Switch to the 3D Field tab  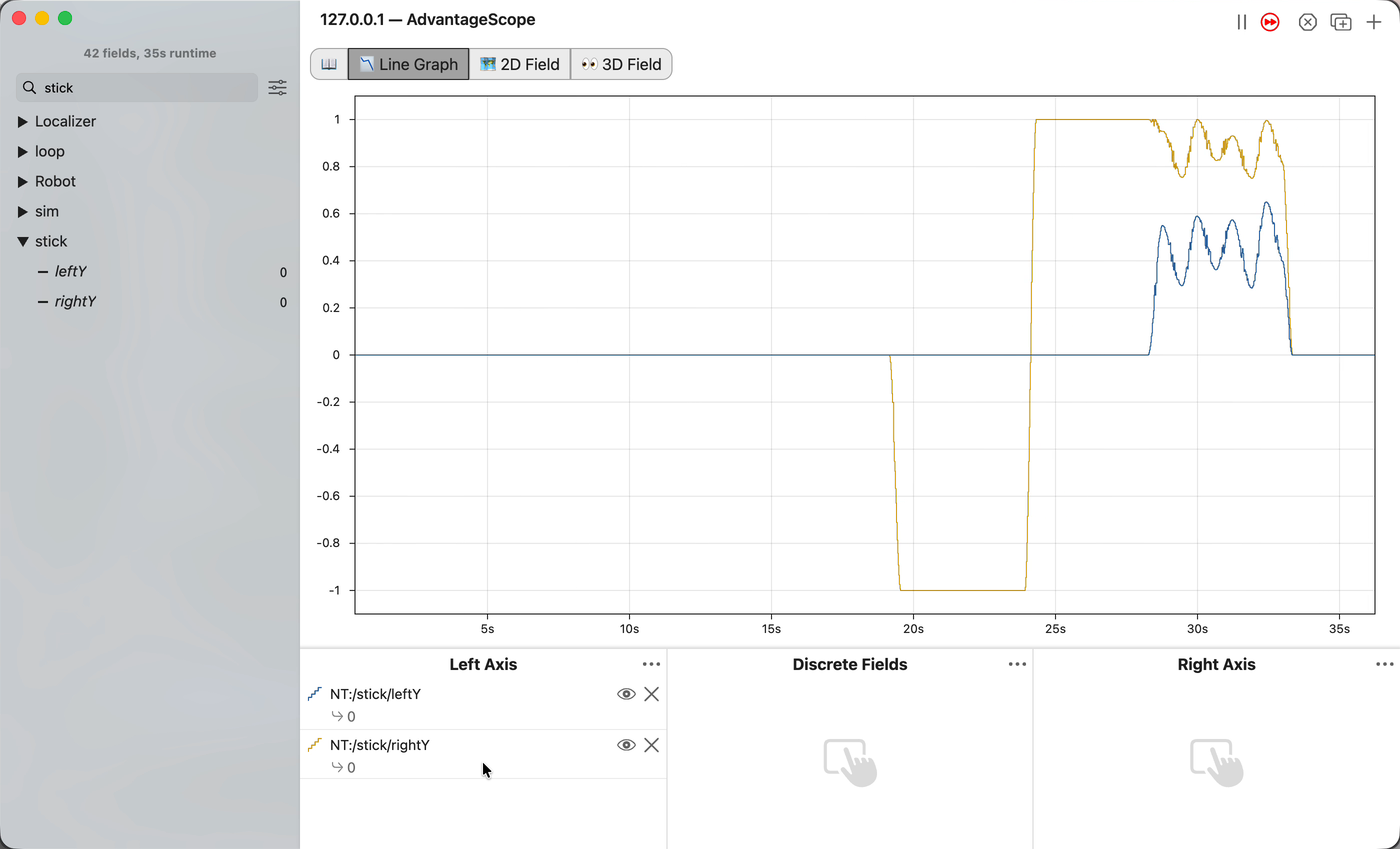[x=622, y=64]
